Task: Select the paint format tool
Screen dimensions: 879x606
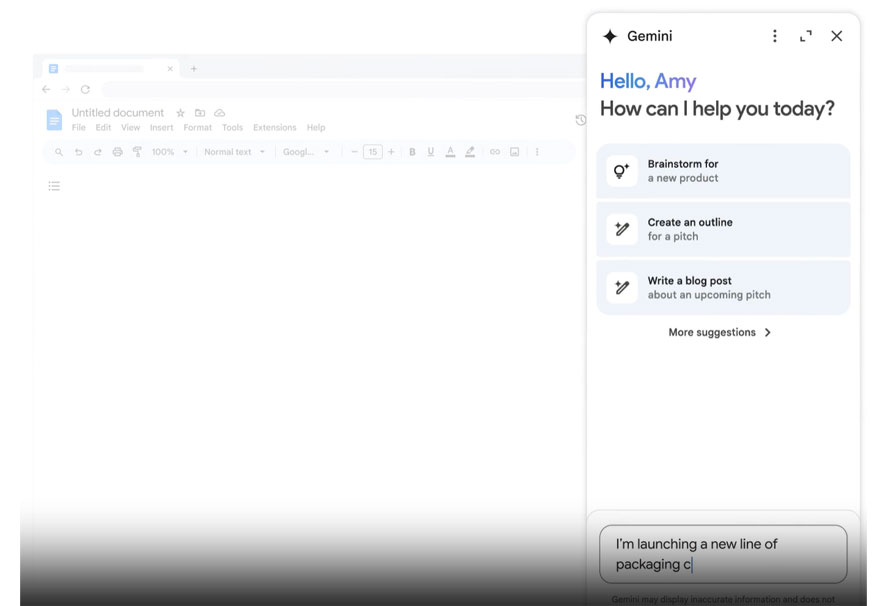Action: pos(137,152)
